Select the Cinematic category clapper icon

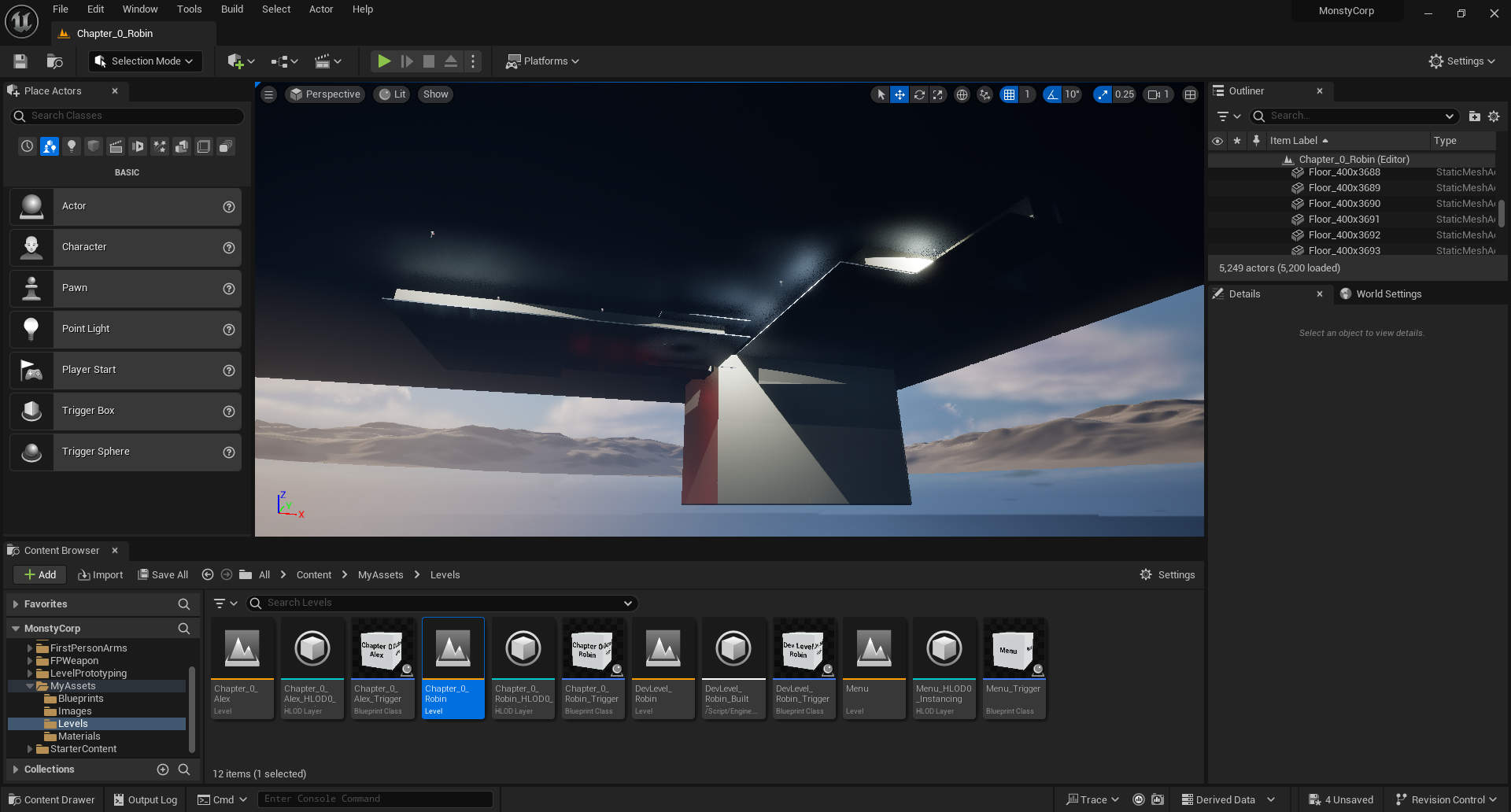(x=116, y=146)
